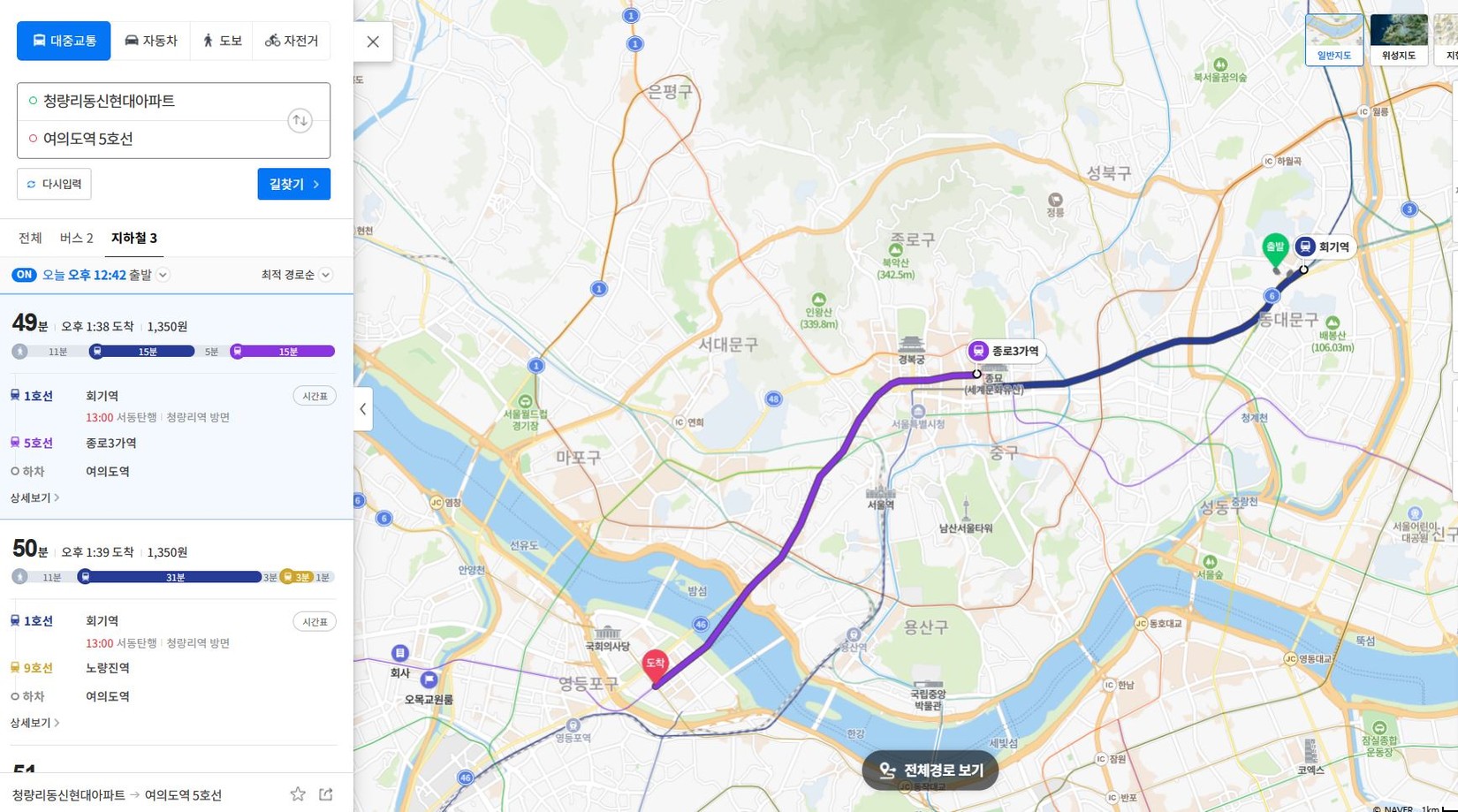Share route via the share icon
This screenshot has height=812, width=1458.
pos(326,794)
